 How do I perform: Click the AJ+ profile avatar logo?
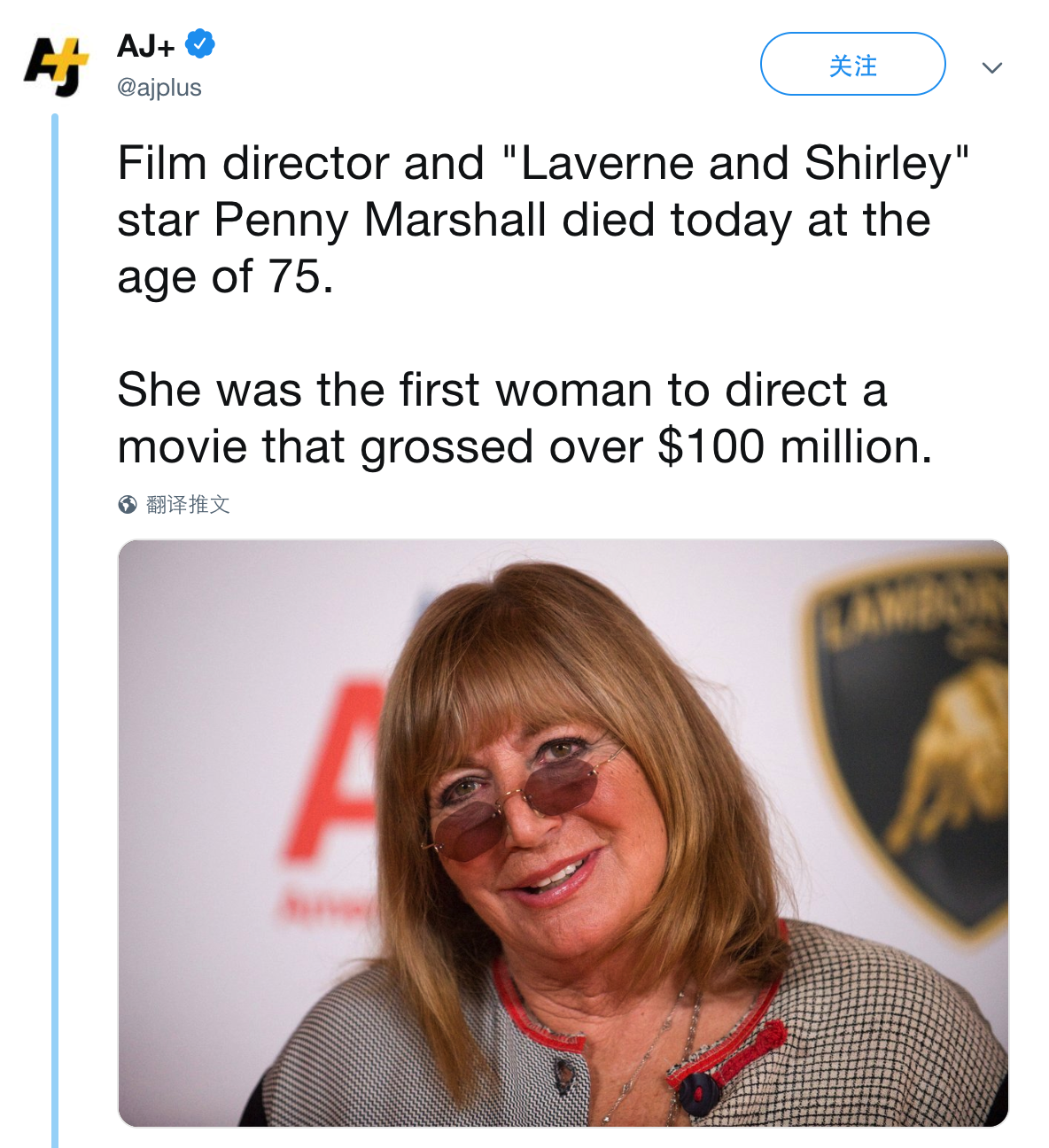click(56, 65)
